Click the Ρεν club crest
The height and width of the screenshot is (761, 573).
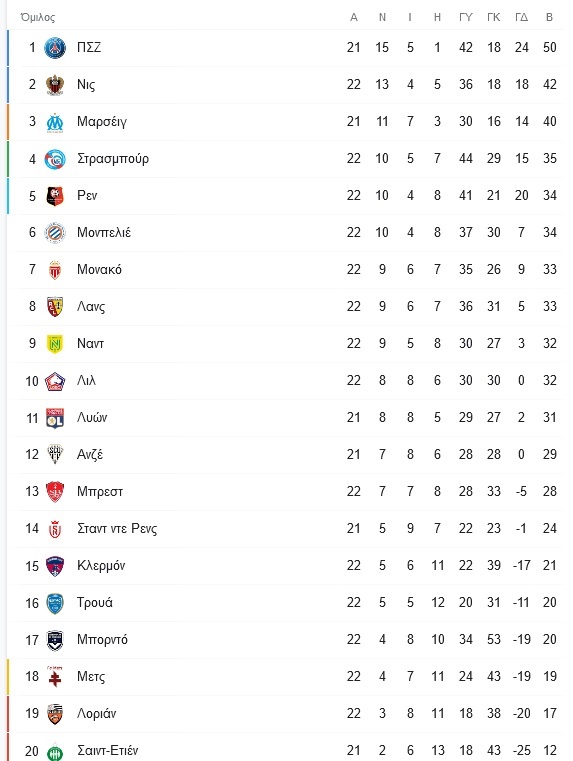(x=55, y=196)
